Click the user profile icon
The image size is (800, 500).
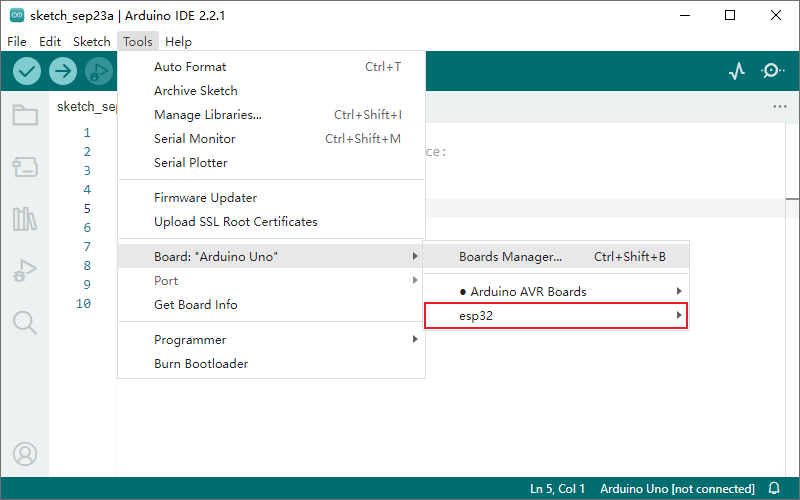[25, 454]
